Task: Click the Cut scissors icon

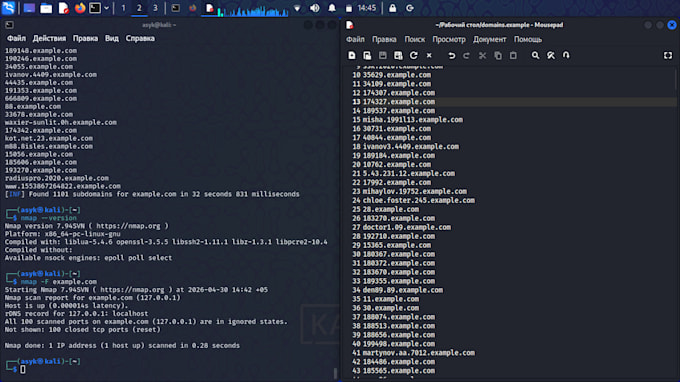Action: coord(482,56)
